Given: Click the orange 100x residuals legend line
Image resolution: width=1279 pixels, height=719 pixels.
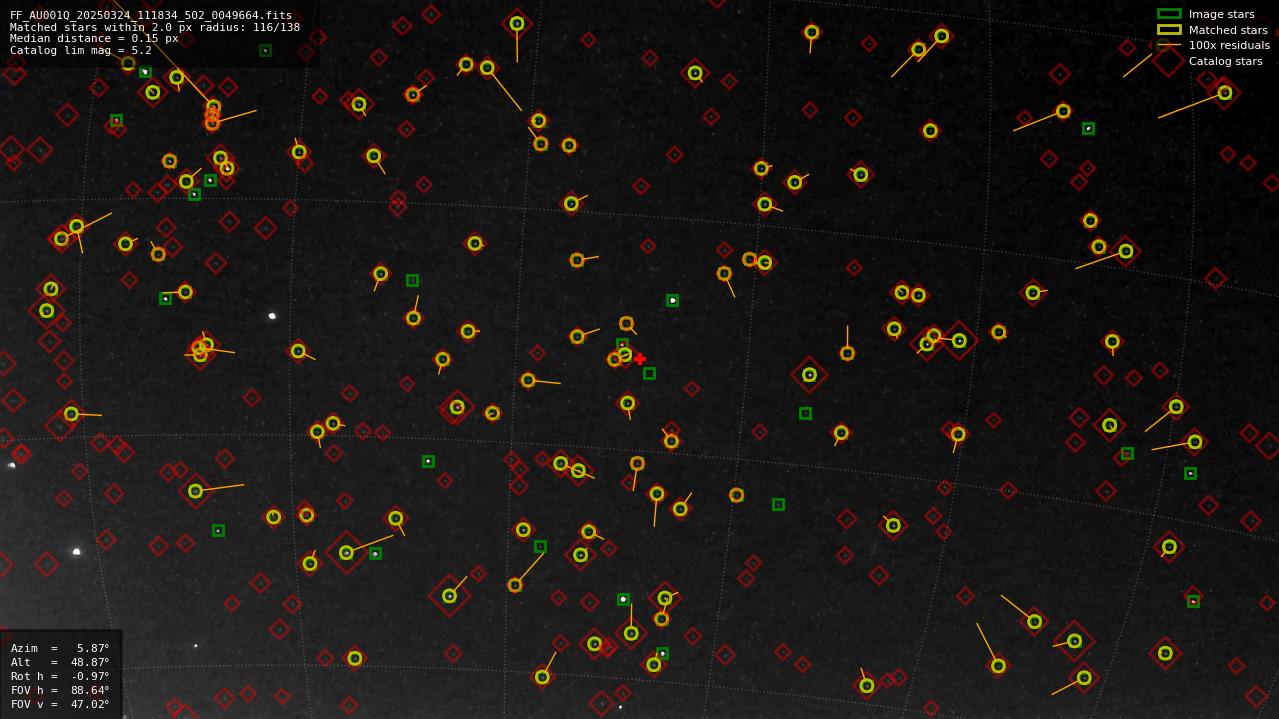Looking at the screenshot, I should tap(1169, 45).
